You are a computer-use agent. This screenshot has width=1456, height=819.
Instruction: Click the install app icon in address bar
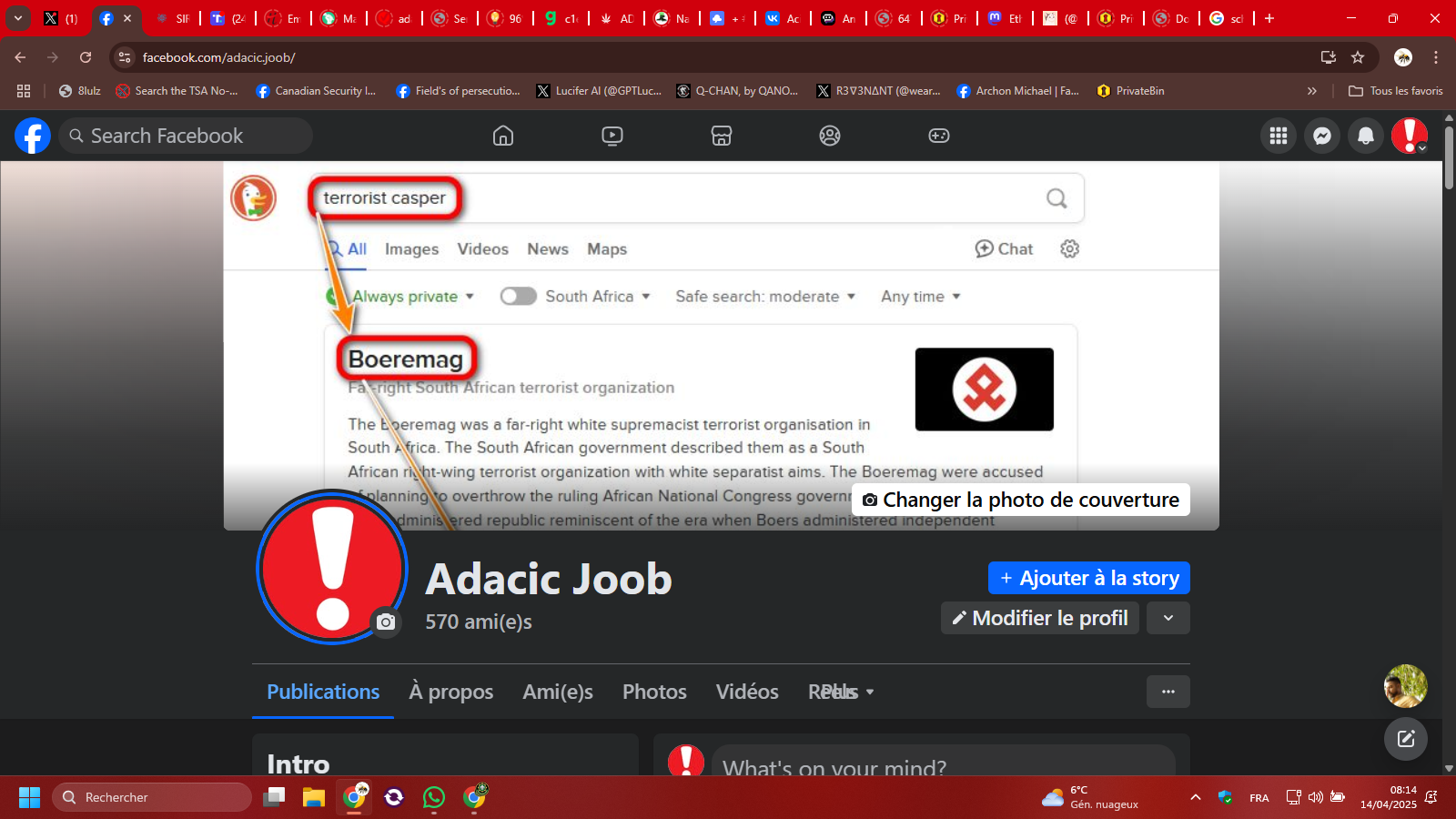[1329, 57]
